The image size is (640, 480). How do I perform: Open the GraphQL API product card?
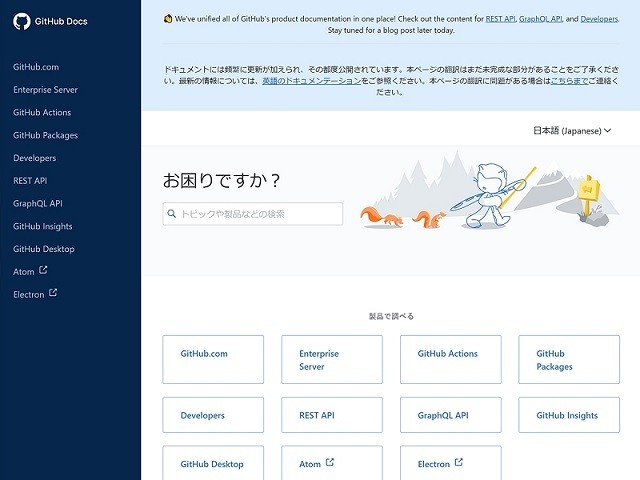coord(451,415)
